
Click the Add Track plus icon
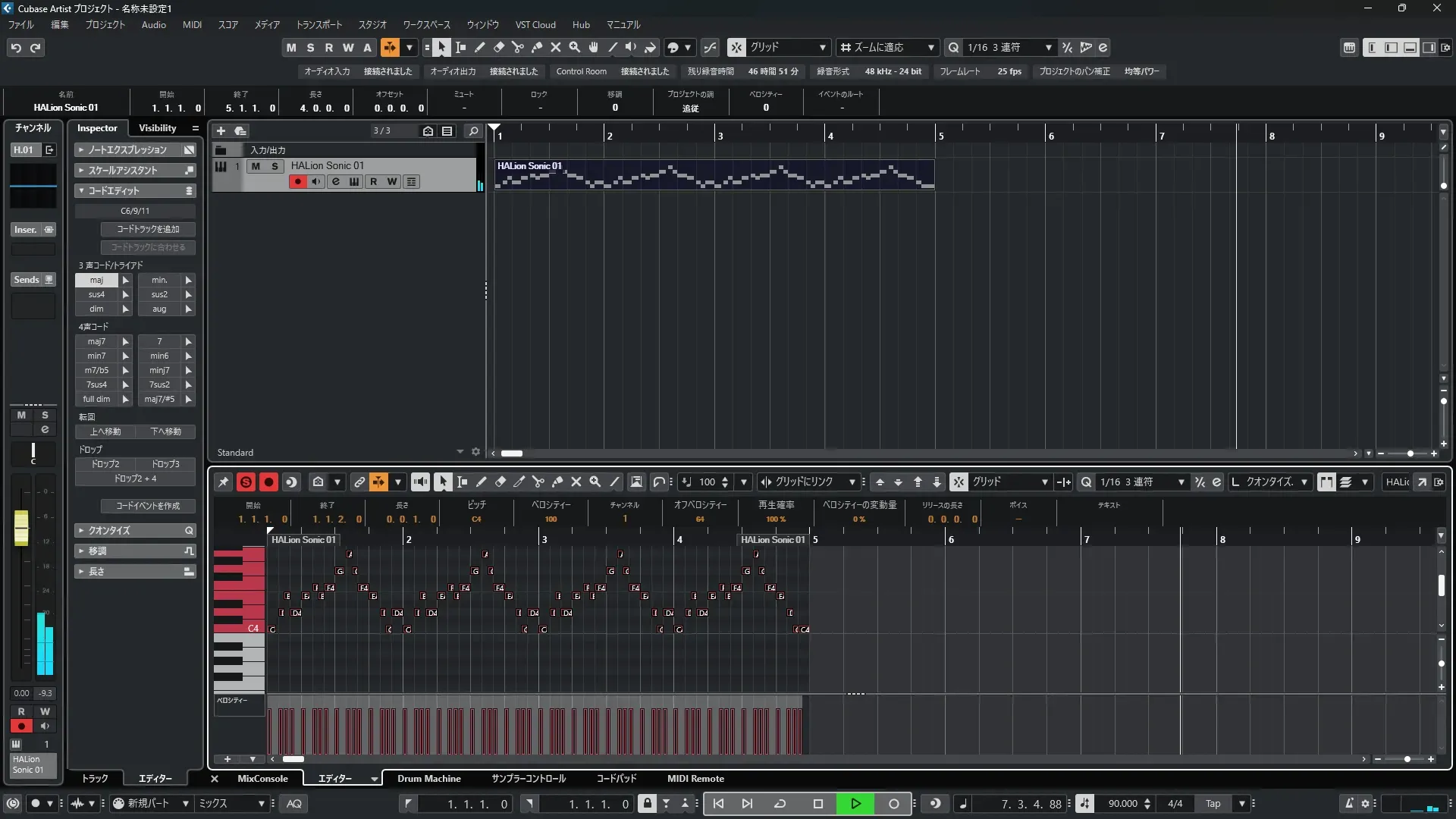click(x=221, y=131)
